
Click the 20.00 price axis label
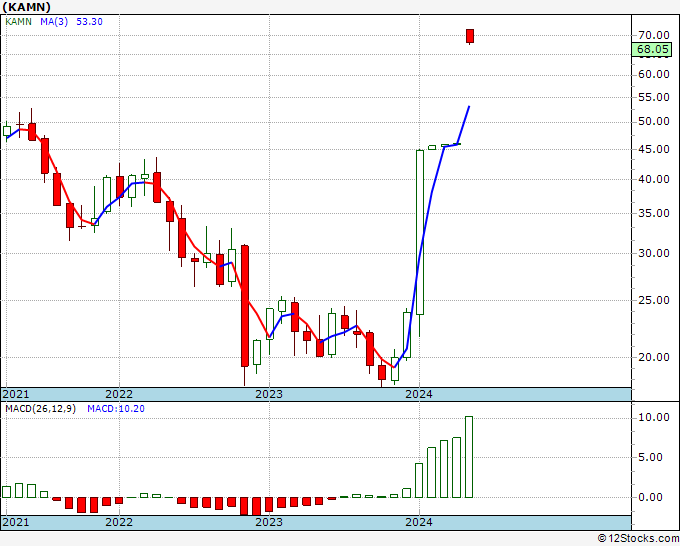pos(654,357)
